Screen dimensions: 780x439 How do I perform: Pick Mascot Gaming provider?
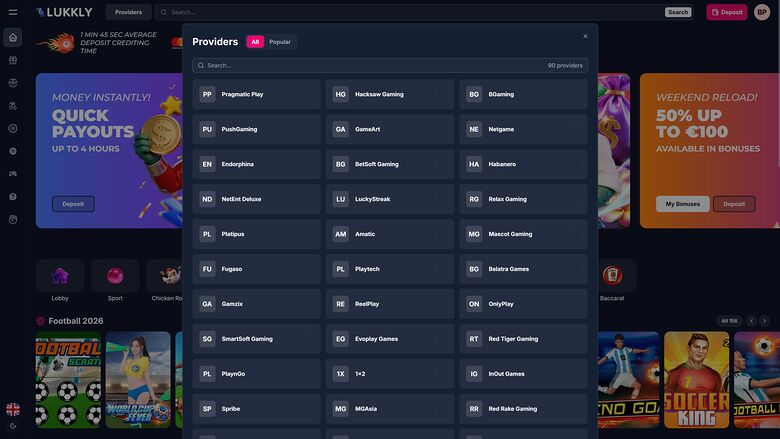coord(523,234)
